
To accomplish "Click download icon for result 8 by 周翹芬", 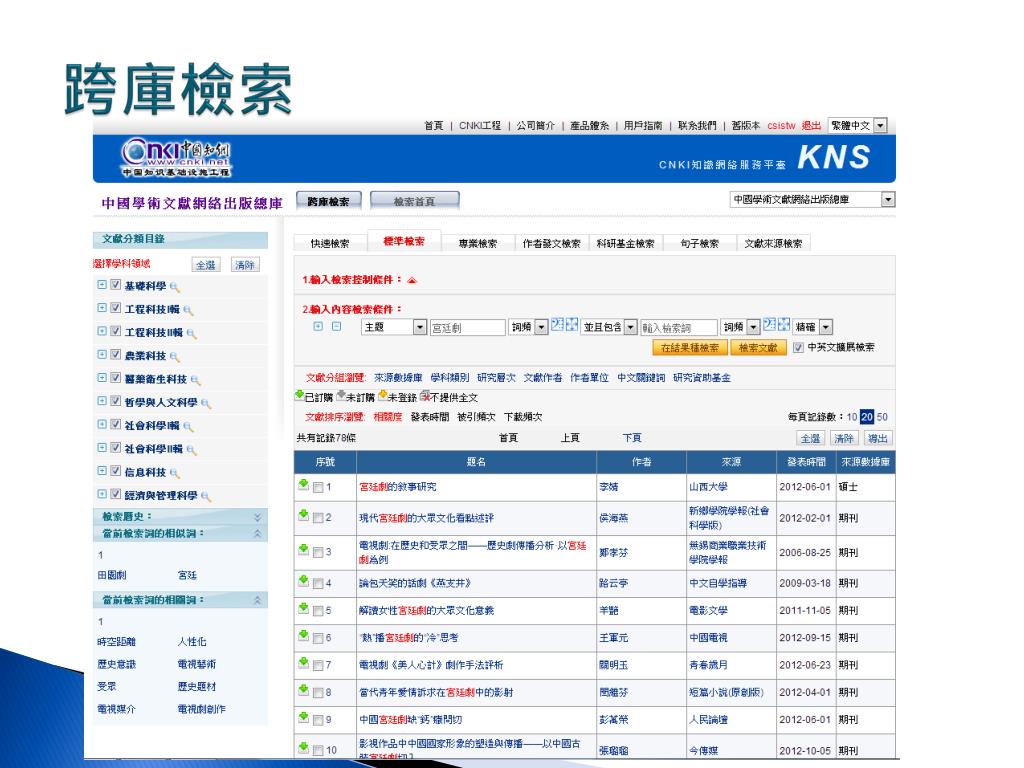I will click(304, 690).
